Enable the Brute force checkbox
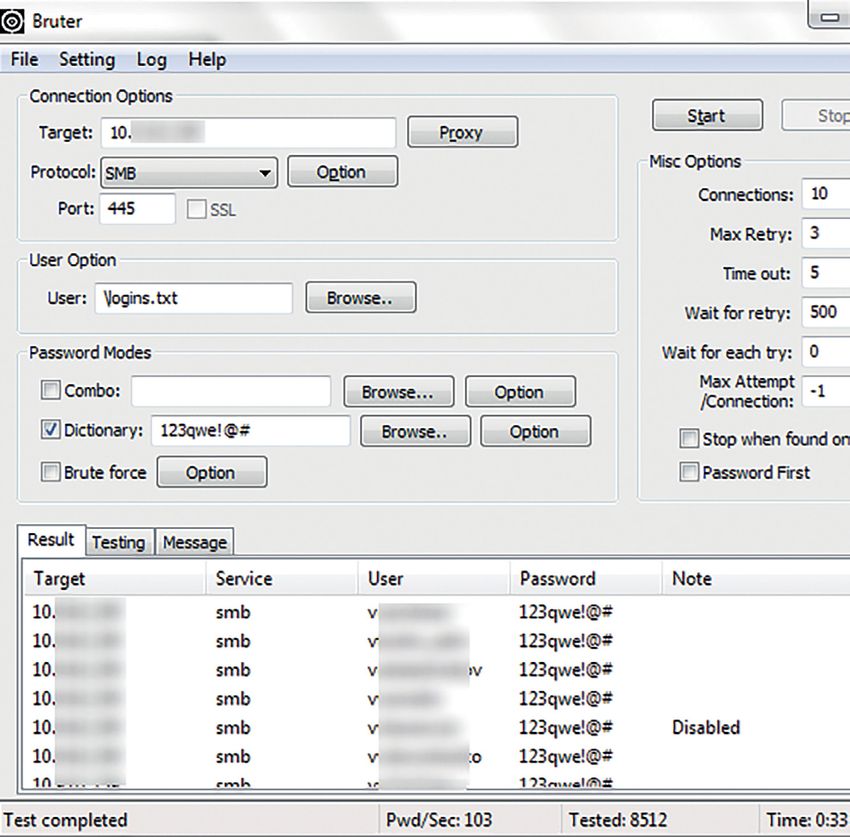Screen dimensions: 850x837 point(50,472)
